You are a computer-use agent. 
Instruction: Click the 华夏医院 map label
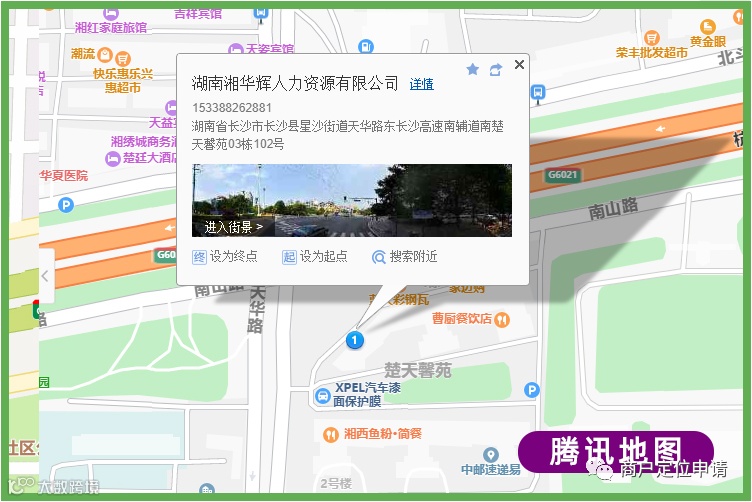tap(64, 175)
